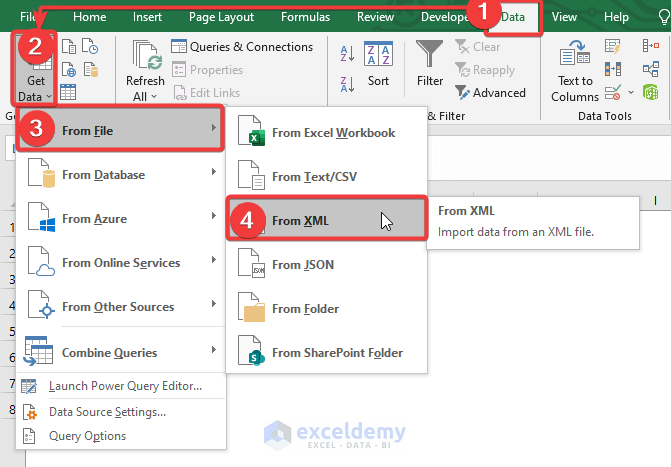Viewport: 671px width, 467px height.
Task: Click the Tell Me lightbulb icon
Action: [x=664, y=17]
